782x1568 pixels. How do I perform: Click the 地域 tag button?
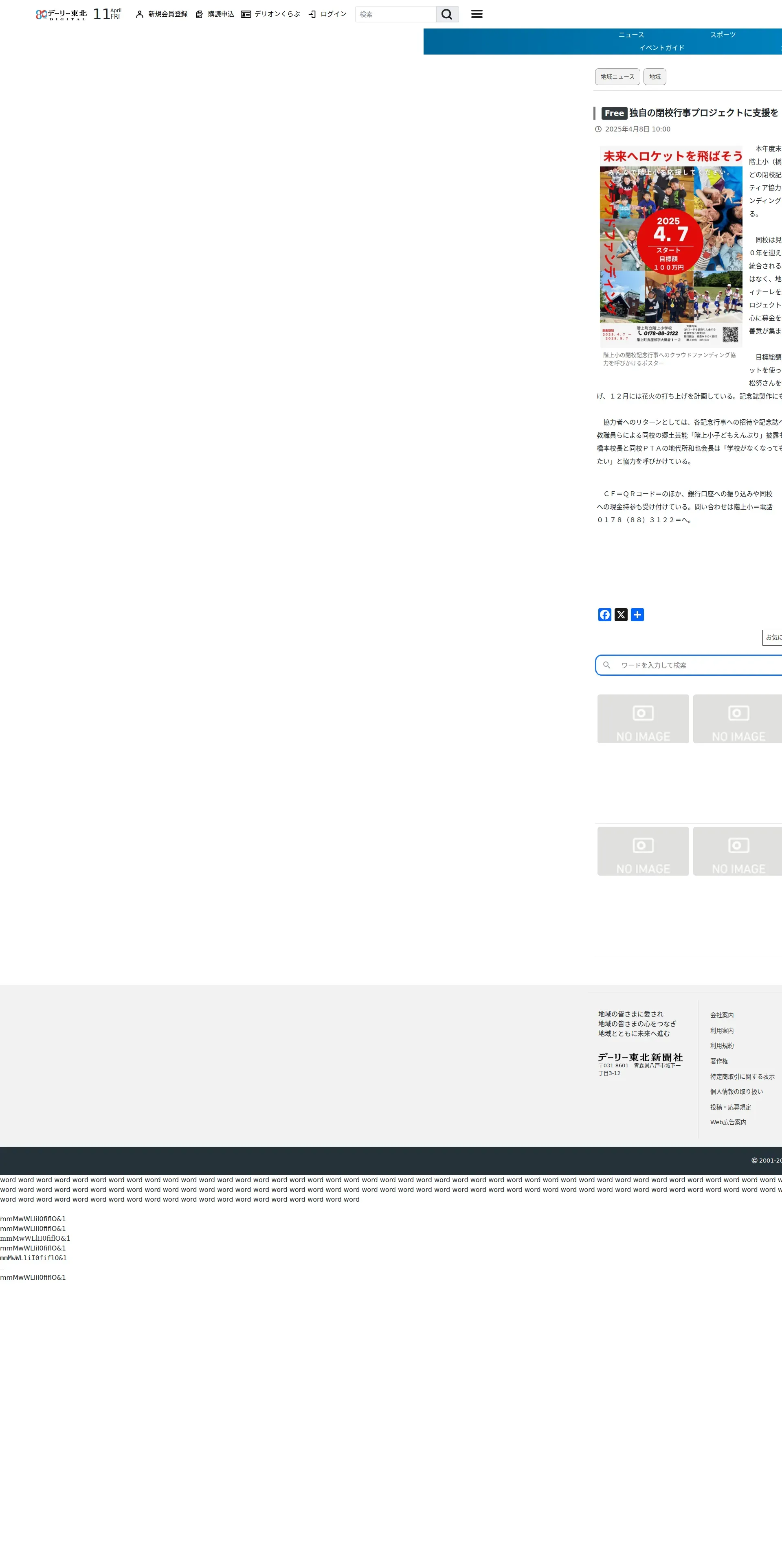pos(655,77)
